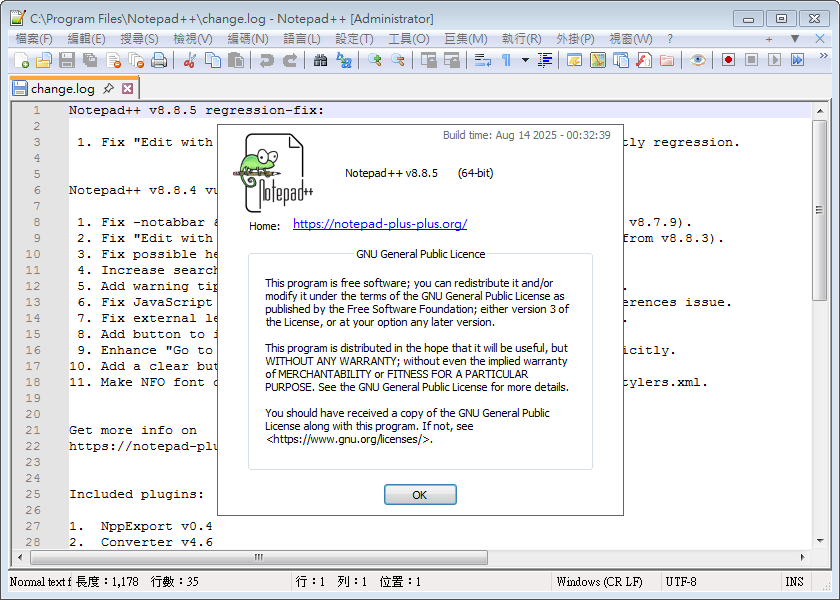Click the Notepad++ chameleon logo

(273, 173)
